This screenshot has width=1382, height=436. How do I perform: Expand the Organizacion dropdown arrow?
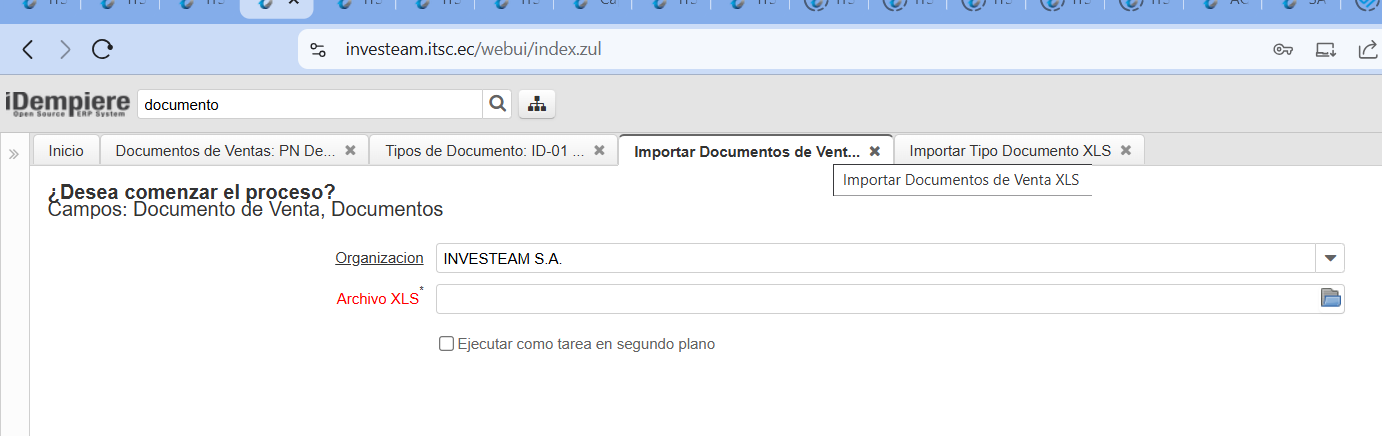pos(1330,258)
